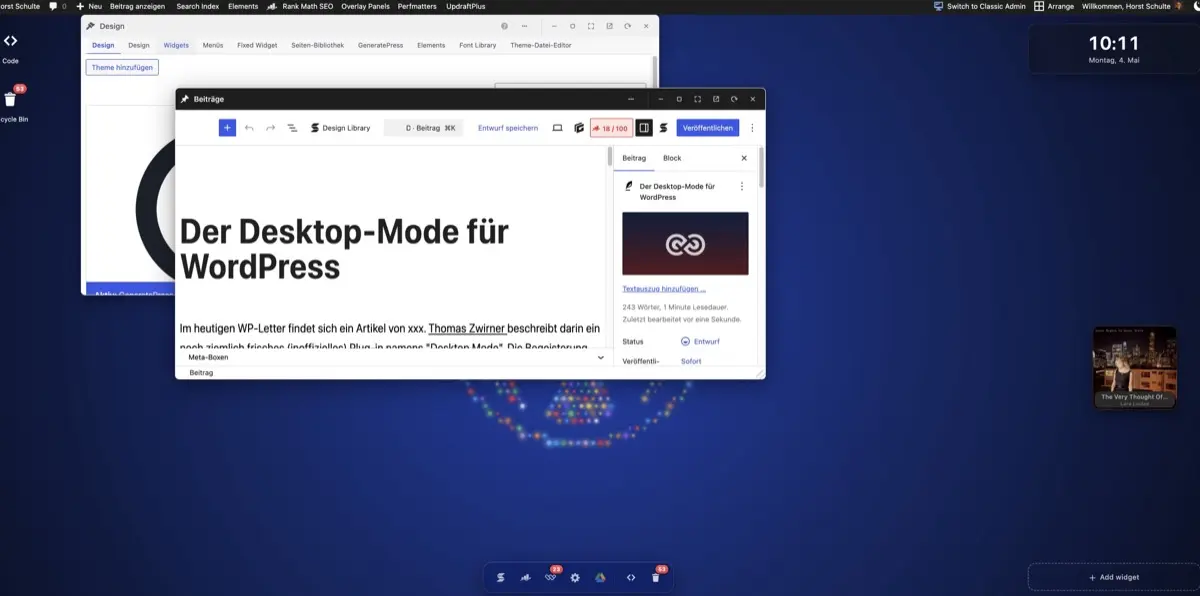Click the cube icon beside the preview icon
Screen dimensions: 1200x596
(579, 128)
